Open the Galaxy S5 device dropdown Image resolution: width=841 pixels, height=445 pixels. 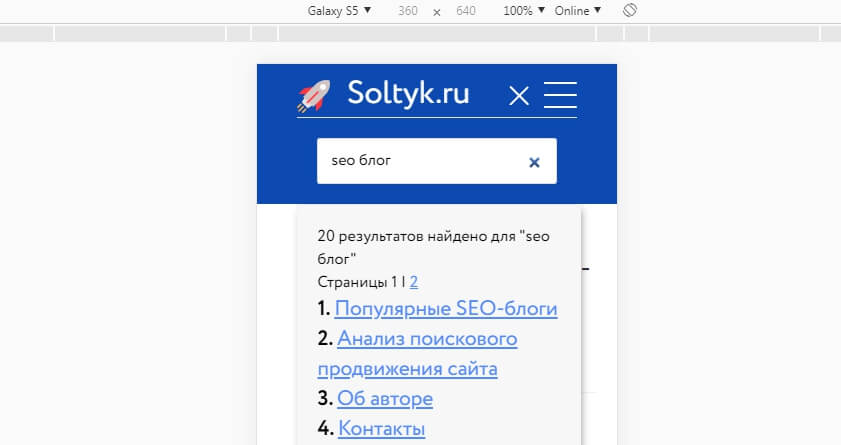point(339,11)
